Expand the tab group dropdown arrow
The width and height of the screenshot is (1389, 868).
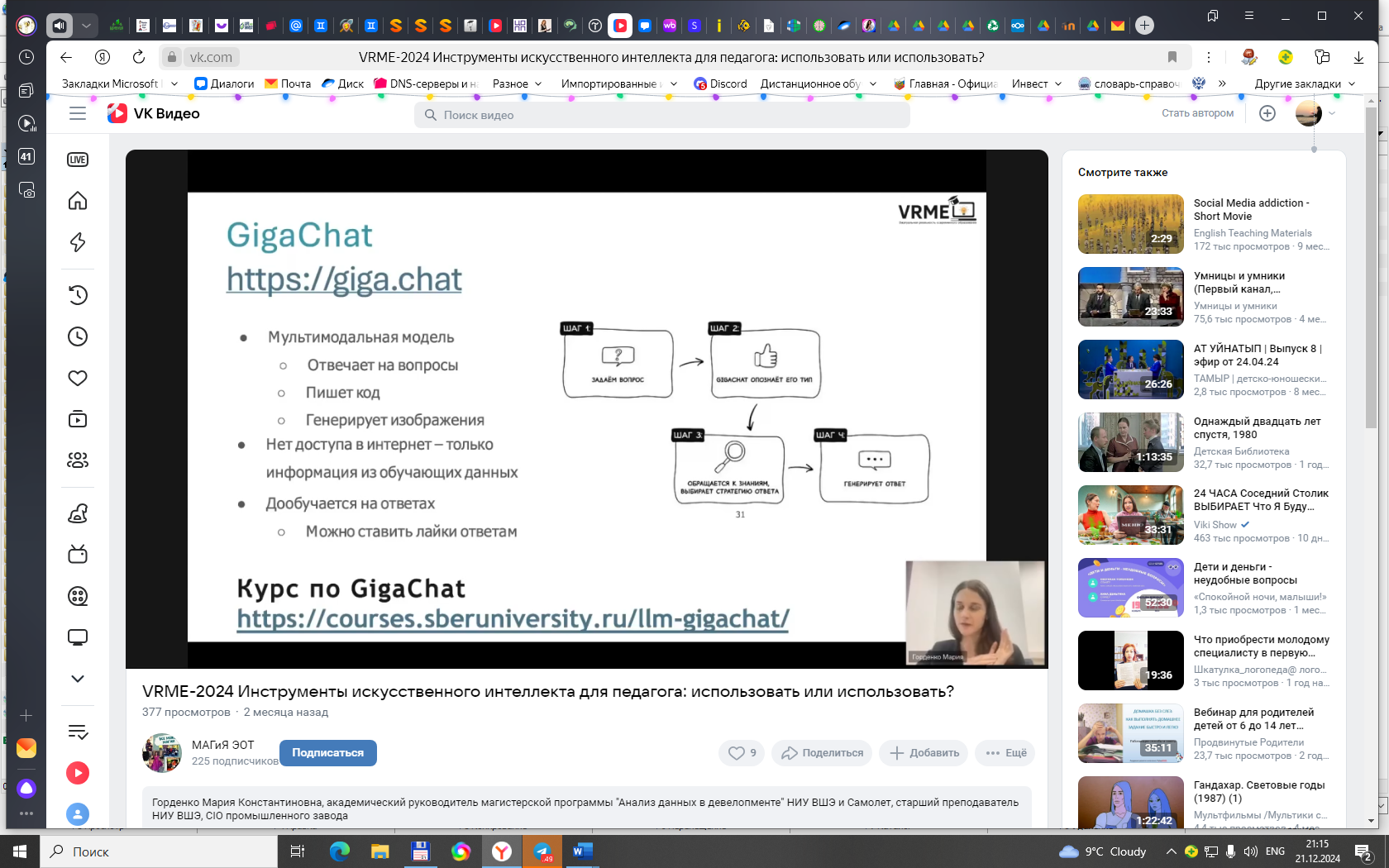click(x=86, y=26)
